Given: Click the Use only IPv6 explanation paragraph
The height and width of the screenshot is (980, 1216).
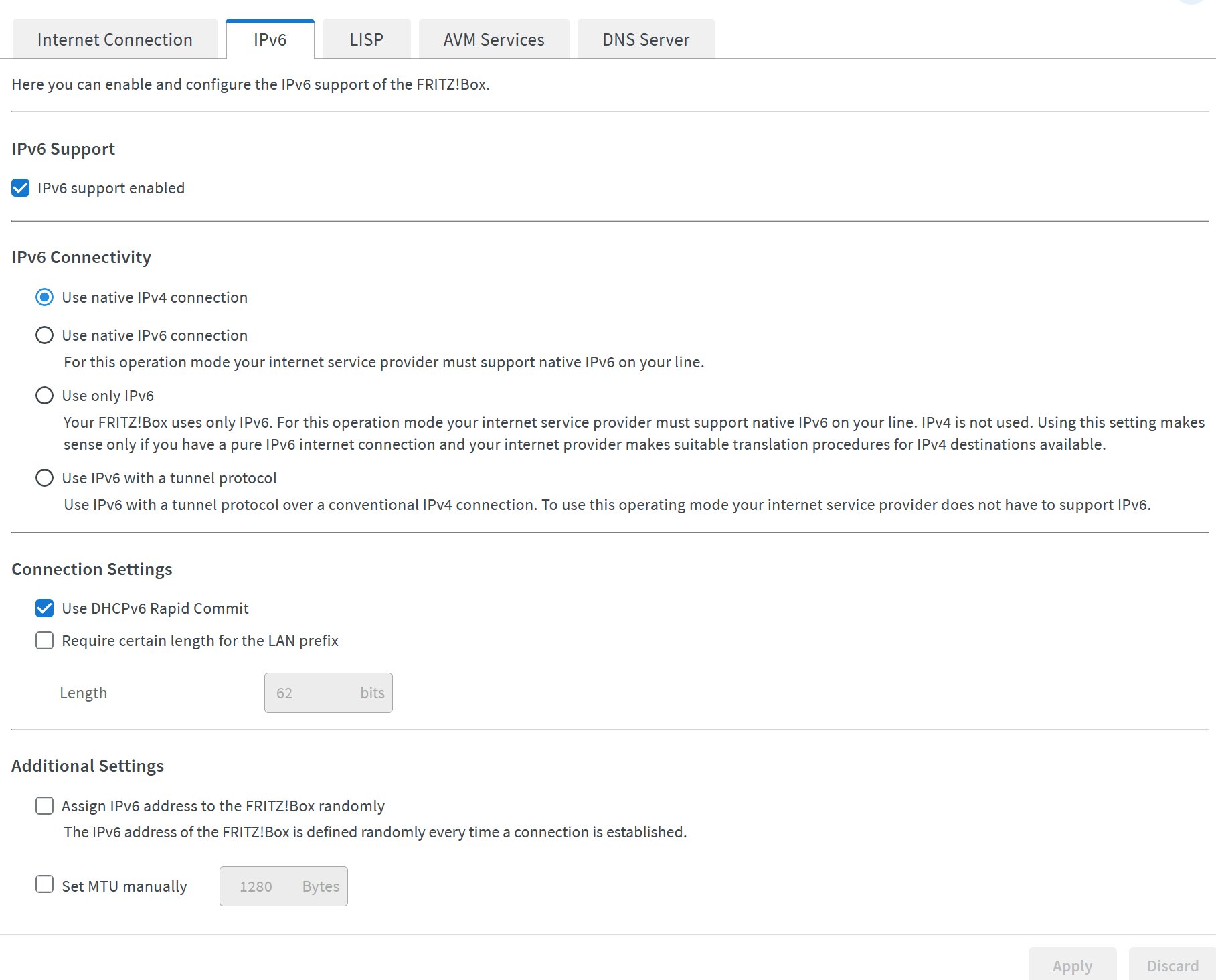Looking at the screenshot, I should (x=634, y=433).
